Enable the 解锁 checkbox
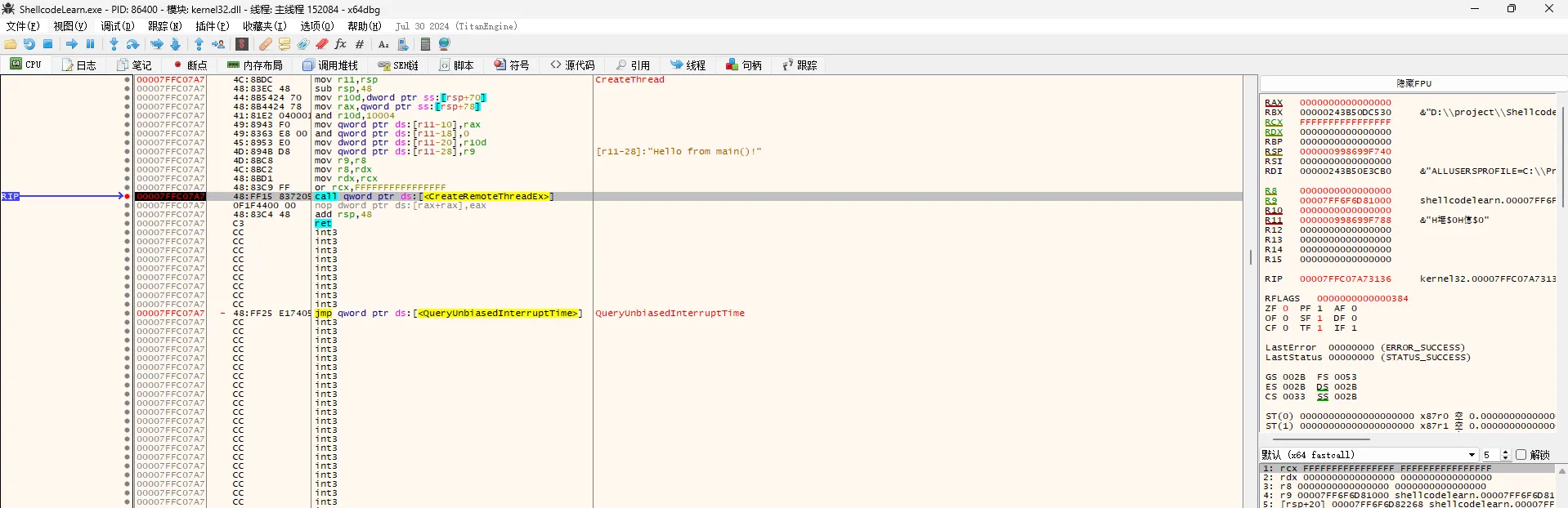Image resolution: width=1568 pixels, height=508 pixels. pyautogui.click(x=1521, y=455)
